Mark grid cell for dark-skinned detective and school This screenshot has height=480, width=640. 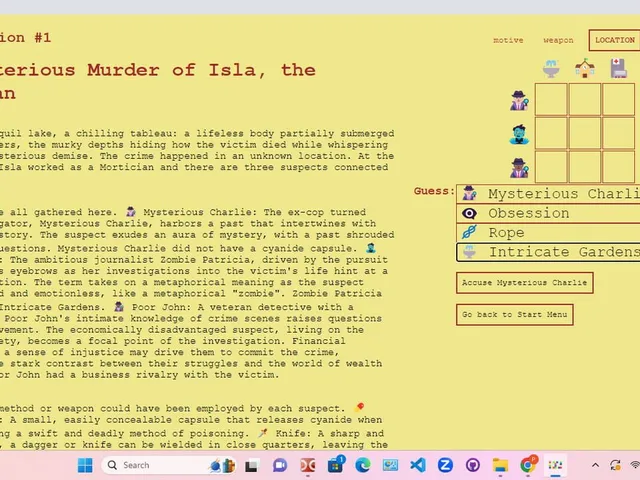[585, 167]
